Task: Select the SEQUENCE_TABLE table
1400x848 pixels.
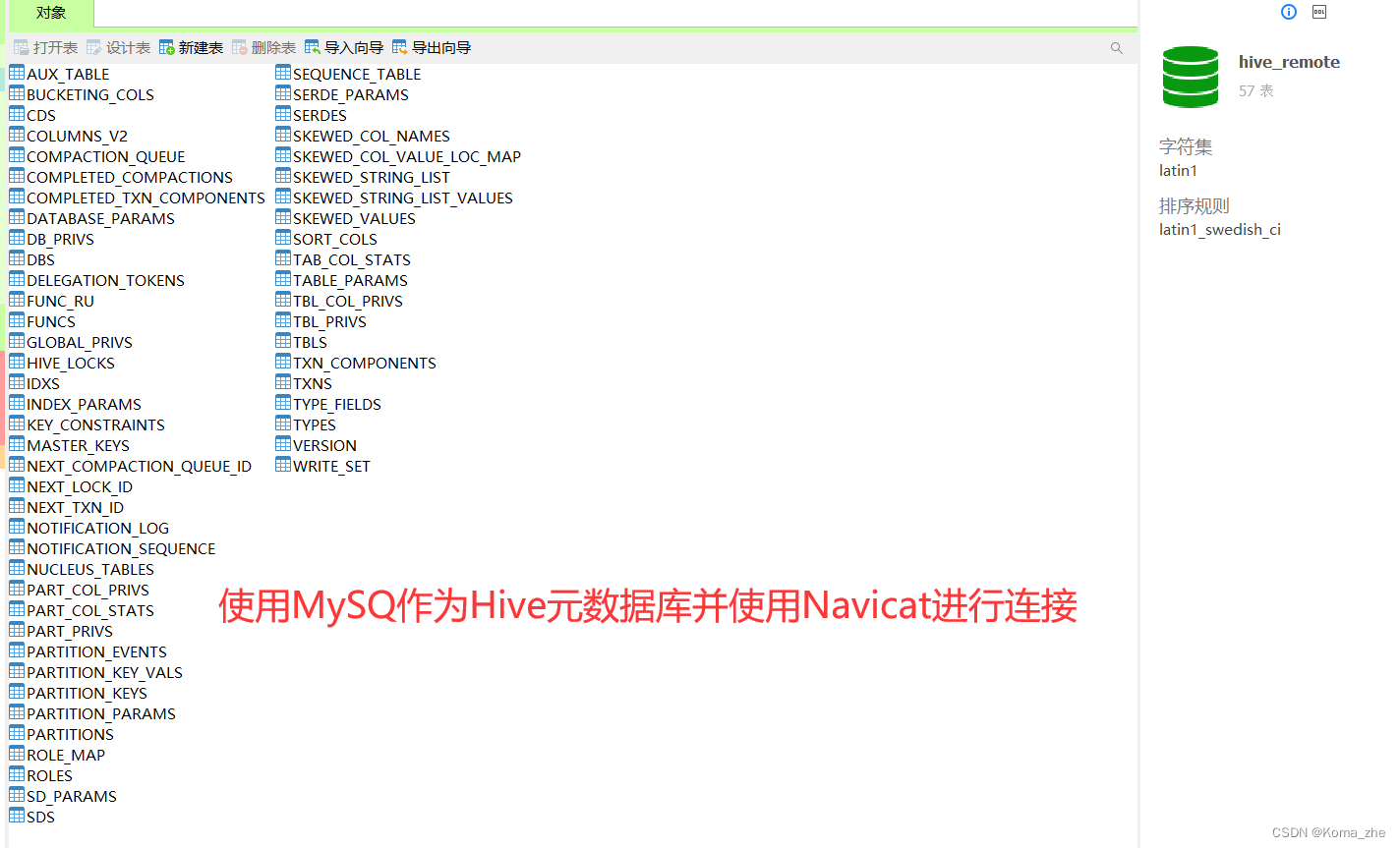Action: point(357,74)
